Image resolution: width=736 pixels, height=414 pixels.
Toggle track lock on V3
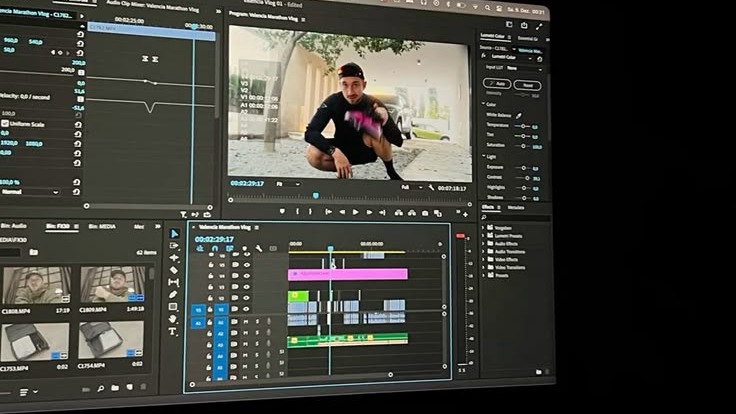tap(210, 287)
